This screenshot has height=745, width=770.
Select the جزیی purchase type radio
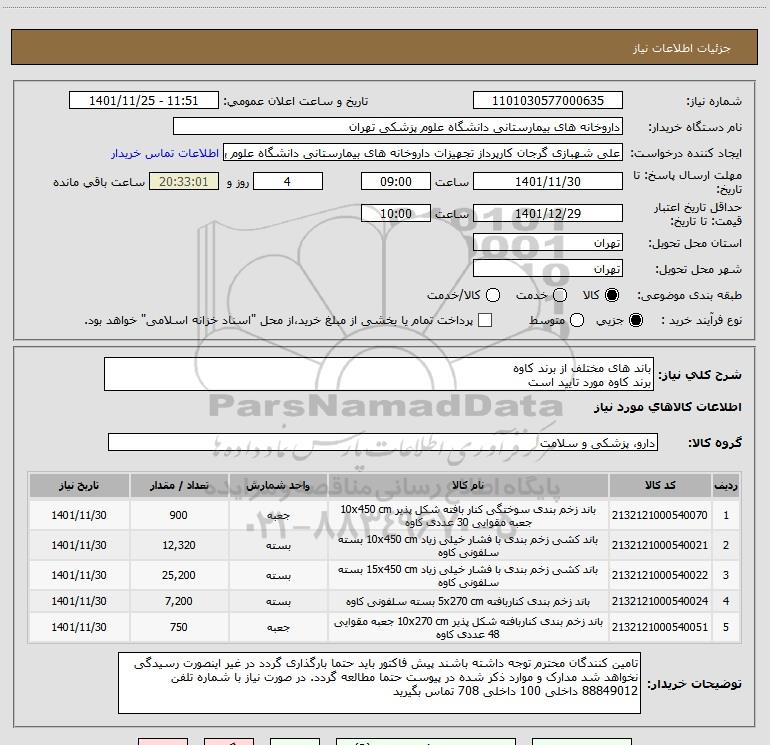(x=635, y=320)
